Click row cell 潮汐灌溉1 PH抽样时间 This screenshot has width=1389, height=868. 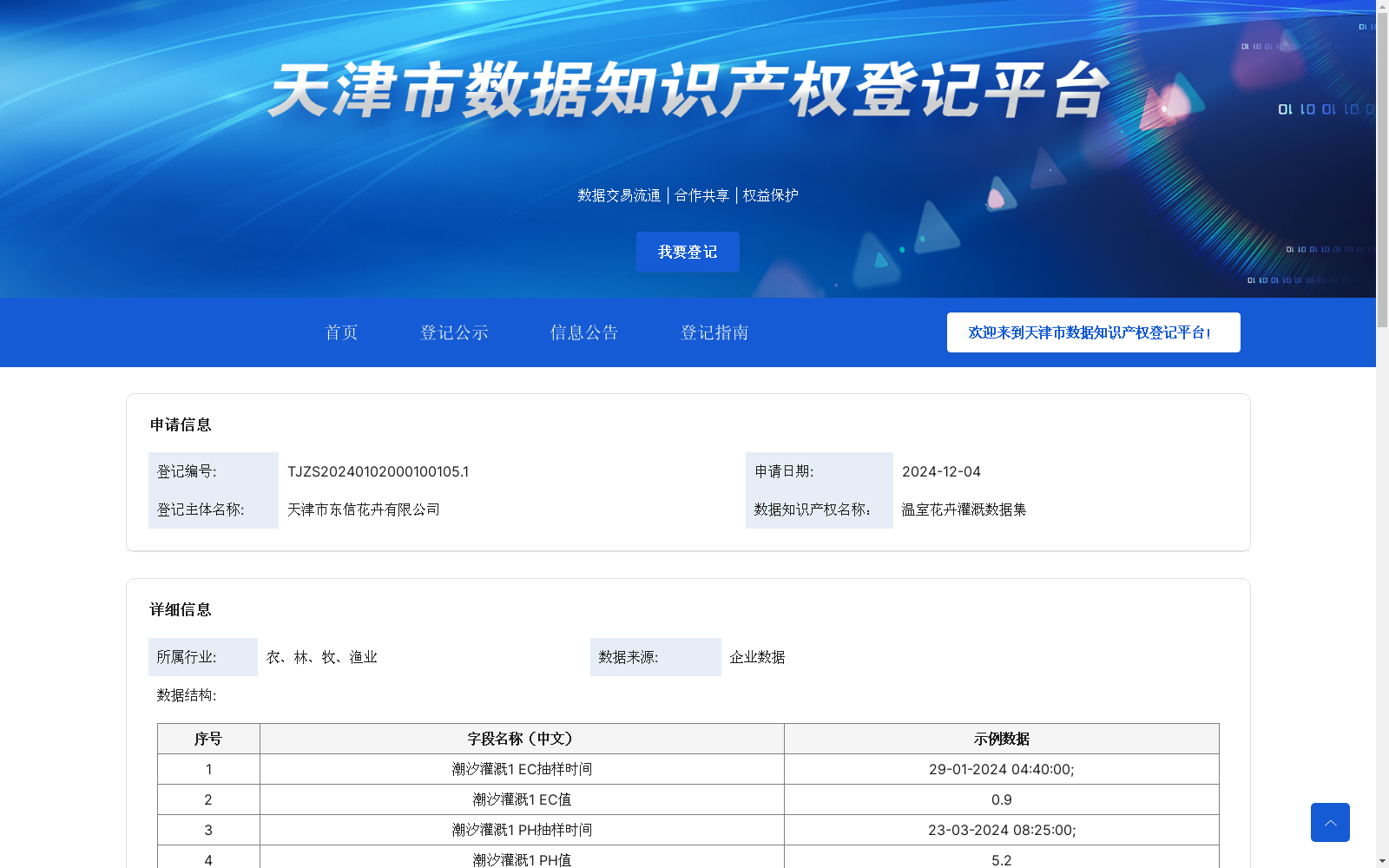522,830
